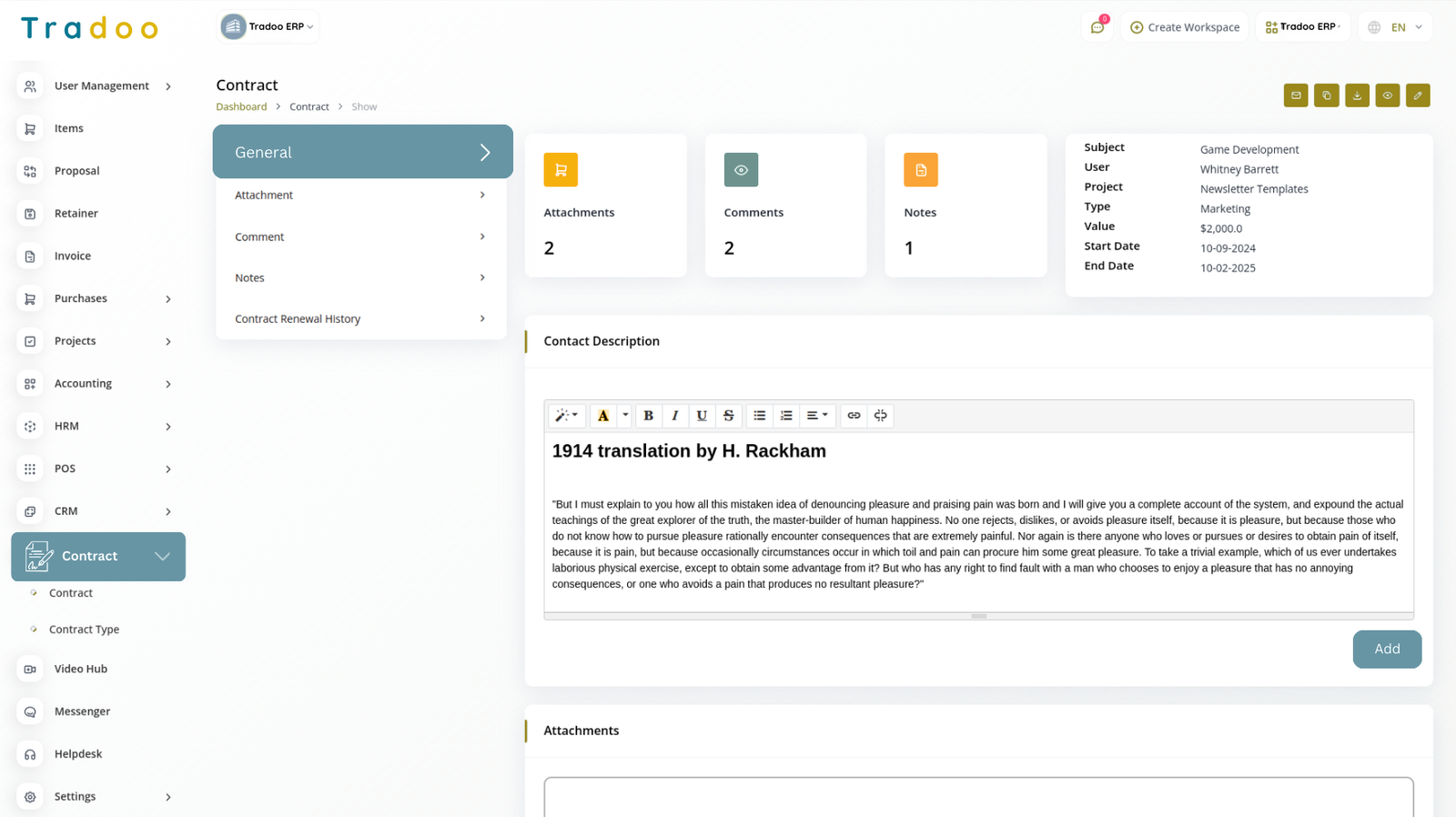
Task: Open the EN language dropdown
Action: pyautogui.click(x=1395, y=27)
